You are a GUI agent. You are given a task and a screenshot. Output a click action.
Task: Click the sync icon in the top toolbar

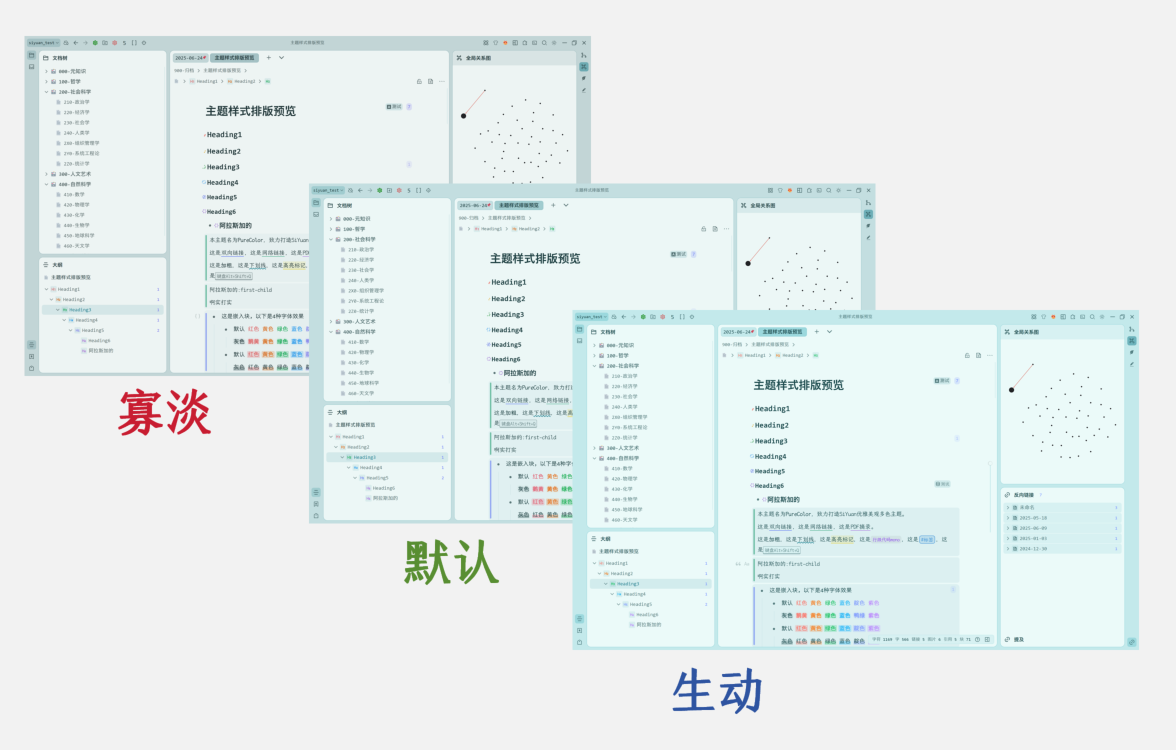(x=614, y=317)
